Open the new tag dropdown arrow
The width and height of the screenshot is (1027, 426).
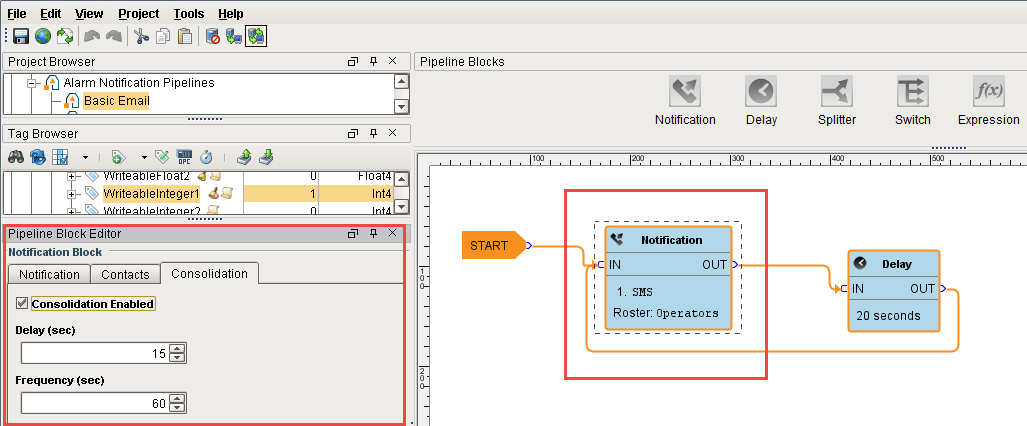[x=144, y=157]
